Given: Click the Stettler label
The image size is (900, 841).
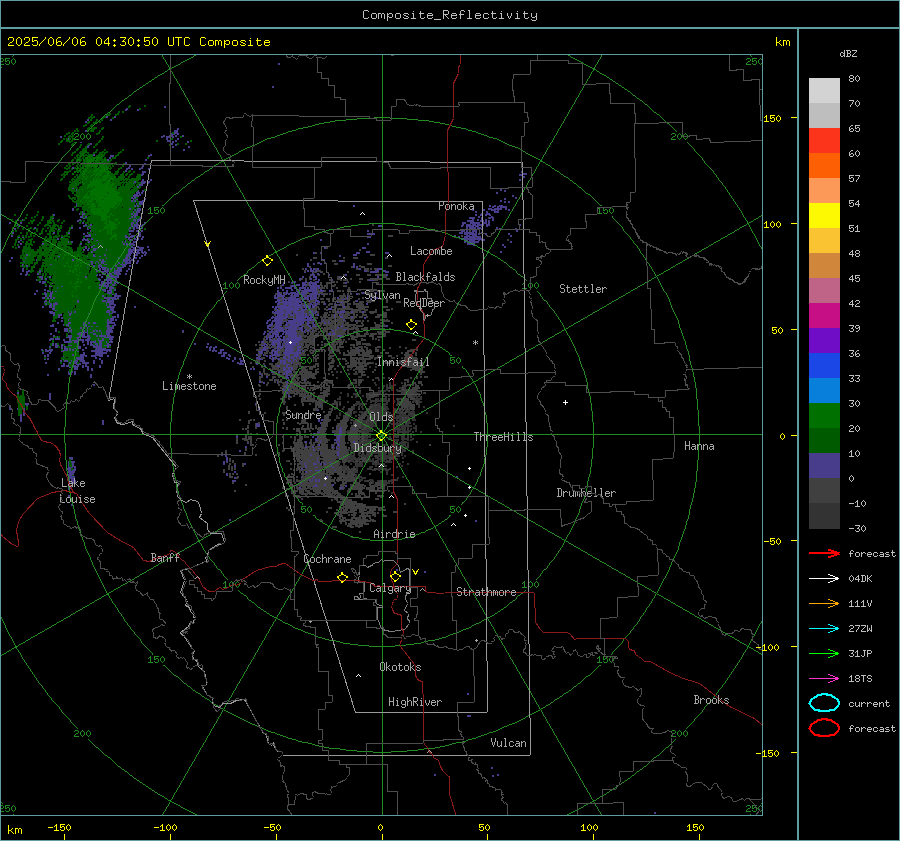Looking at the screenshot, I should 583,289.
